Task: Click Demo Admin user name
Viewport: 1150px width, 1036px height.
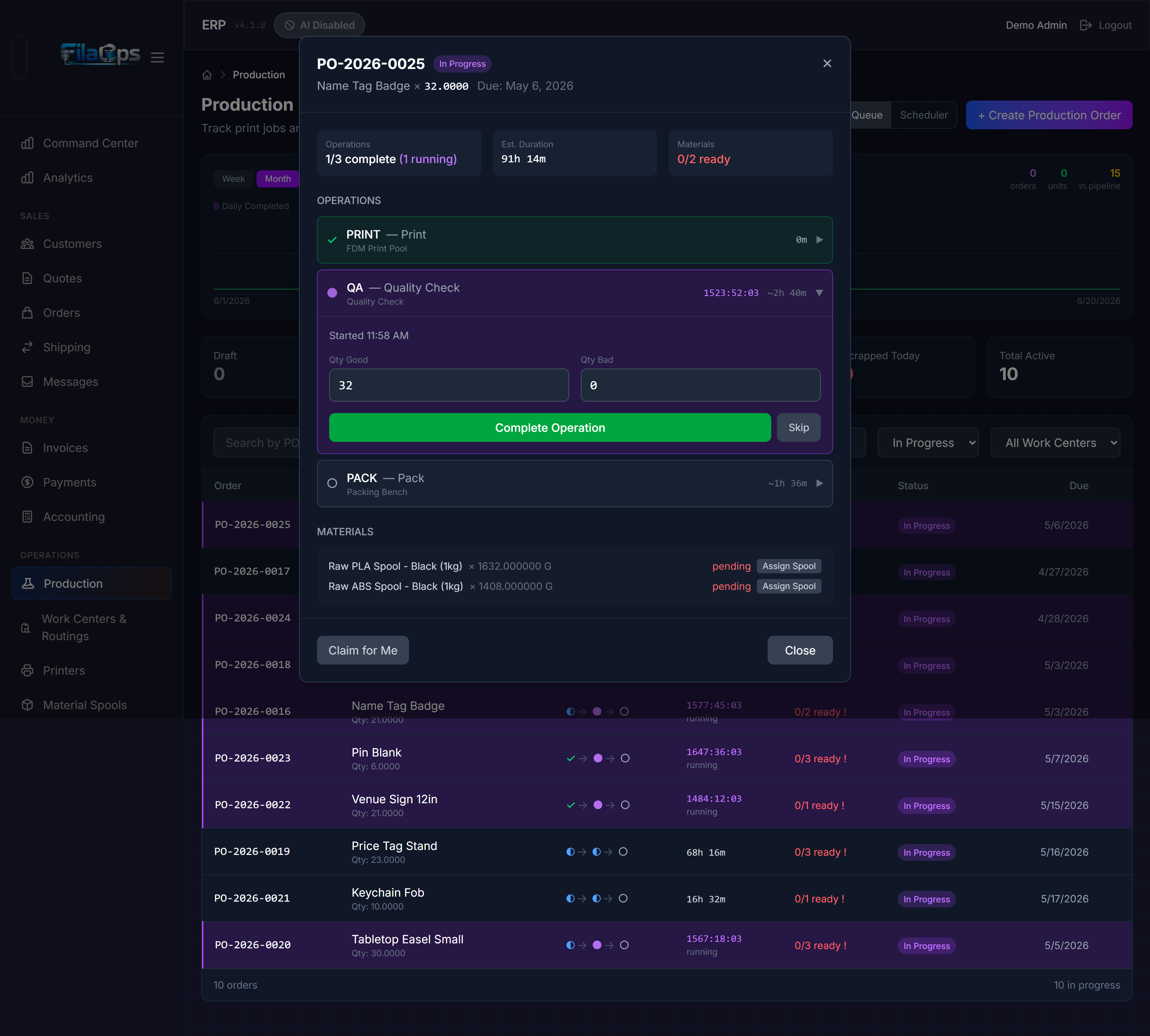Action: point(1036,25)
